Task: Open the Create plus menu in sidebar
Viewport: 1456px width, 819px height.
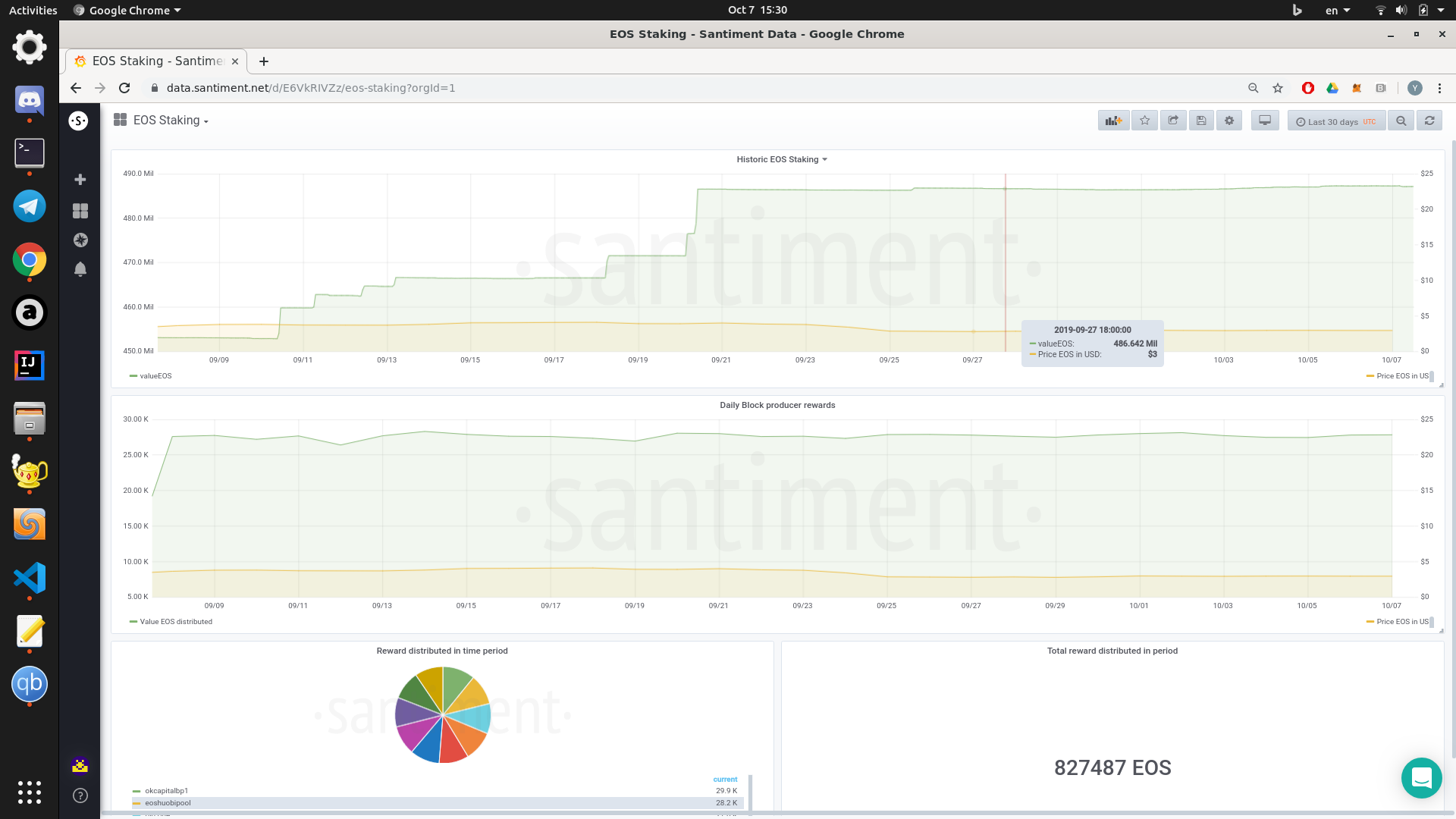Action: tap(80, 180)
